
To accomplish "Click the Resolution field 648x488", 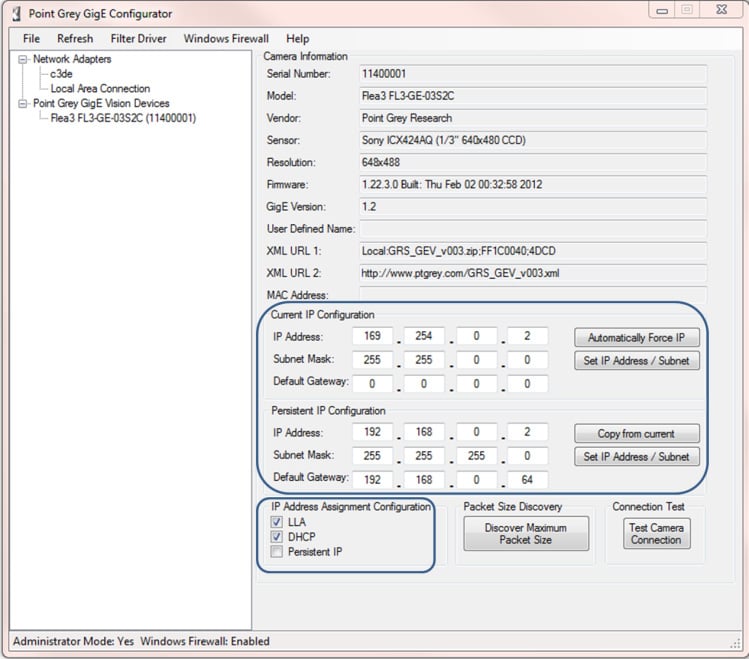I will tap(533, 162).
